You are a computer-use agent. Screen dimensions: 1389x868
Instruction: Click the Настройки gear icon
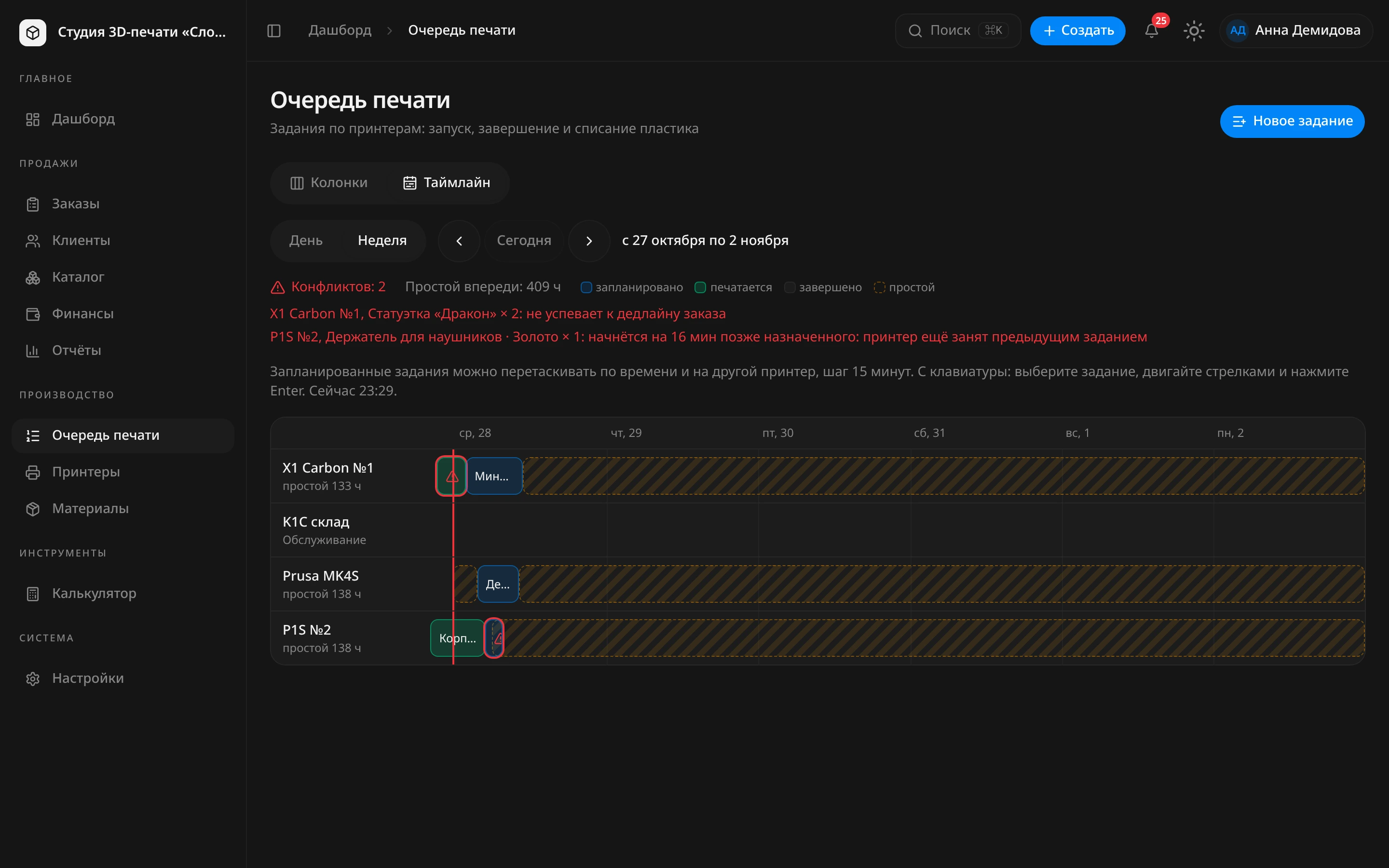point(33,678)
